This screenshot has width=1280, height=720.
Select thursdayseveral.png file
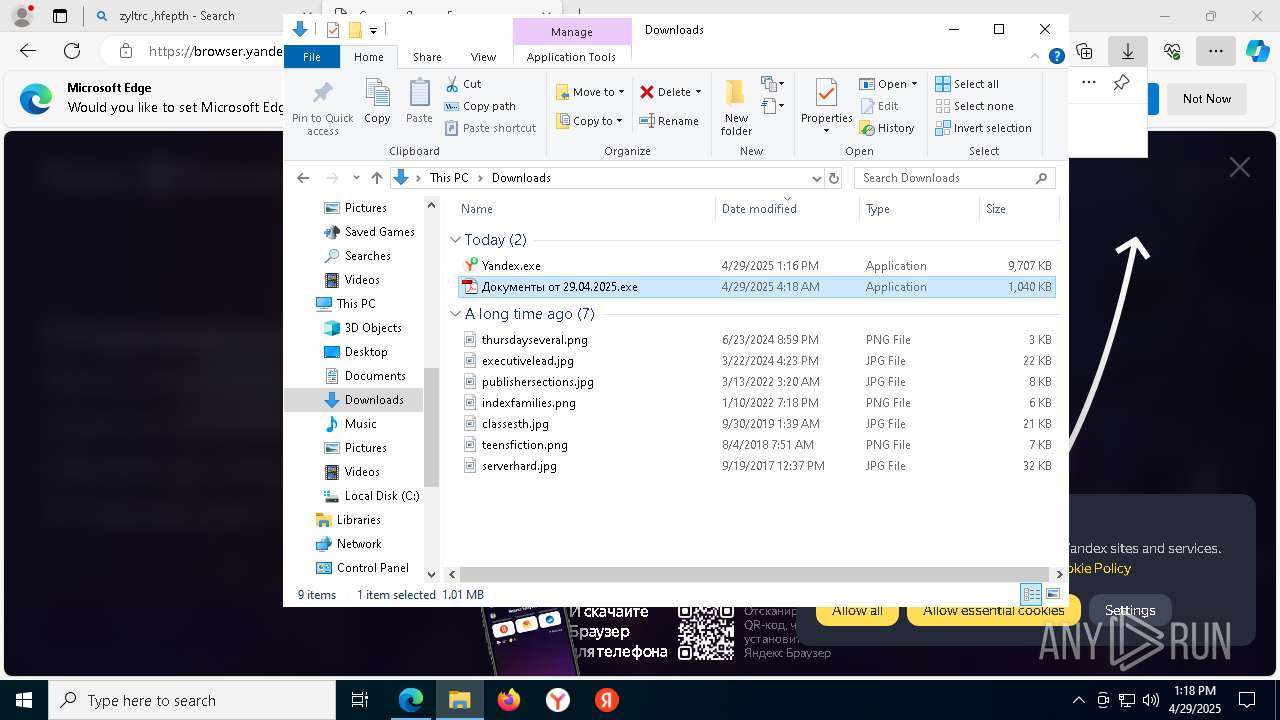coord(756,340)
